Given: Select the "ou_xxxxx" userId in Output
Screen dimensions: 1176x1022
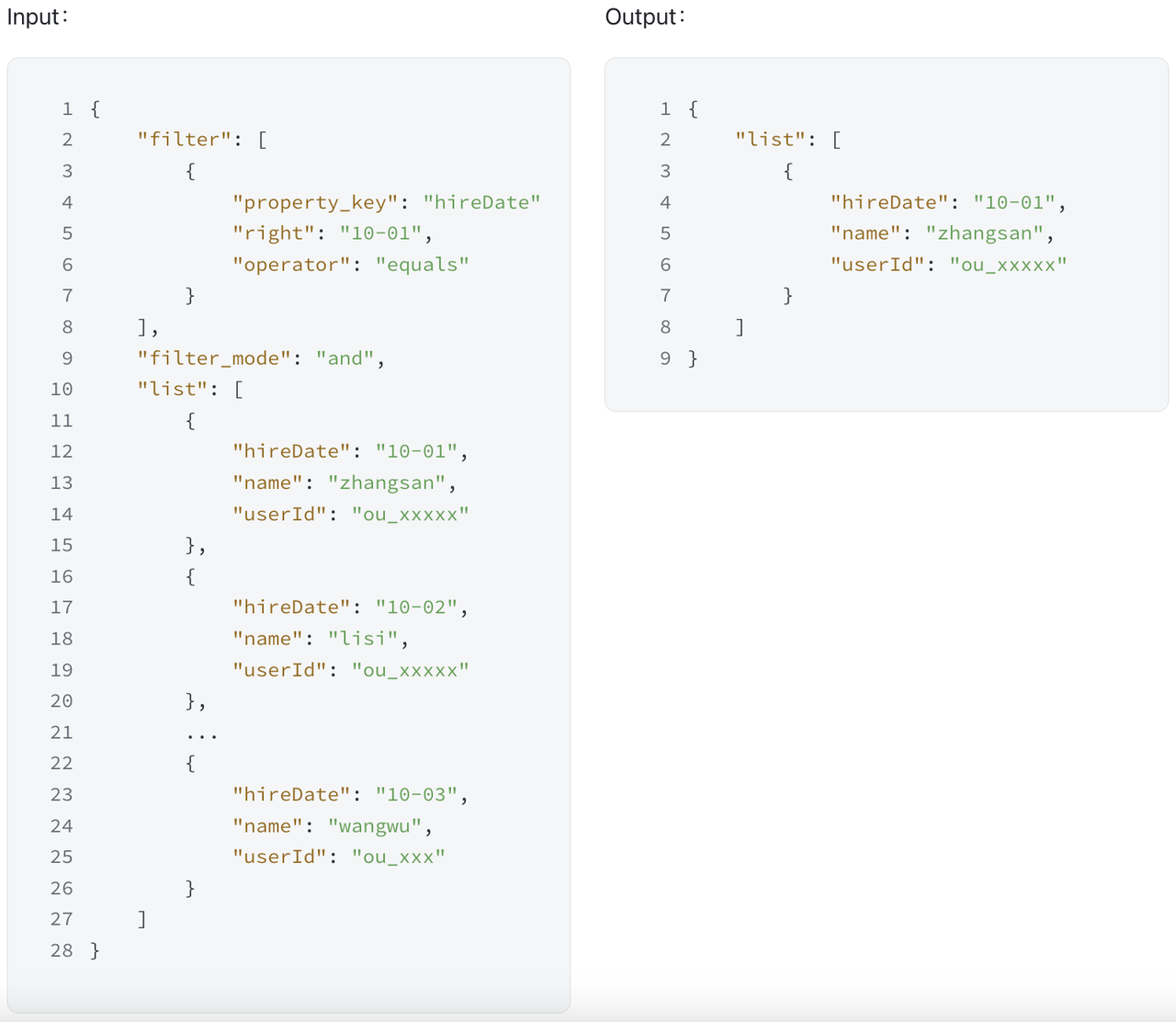Looking at the screenshot, I should coord(1009,265).
